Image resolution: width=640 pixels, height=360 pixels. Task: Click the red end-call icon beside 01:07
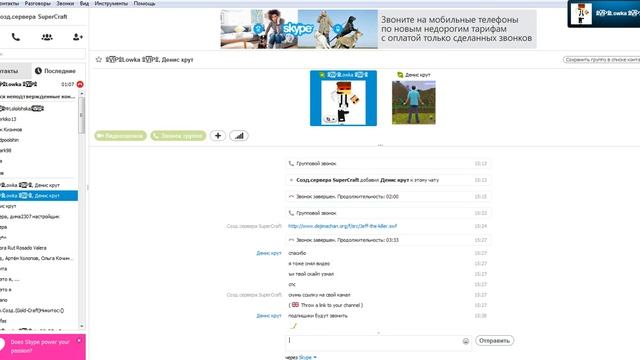pos(80,84)
